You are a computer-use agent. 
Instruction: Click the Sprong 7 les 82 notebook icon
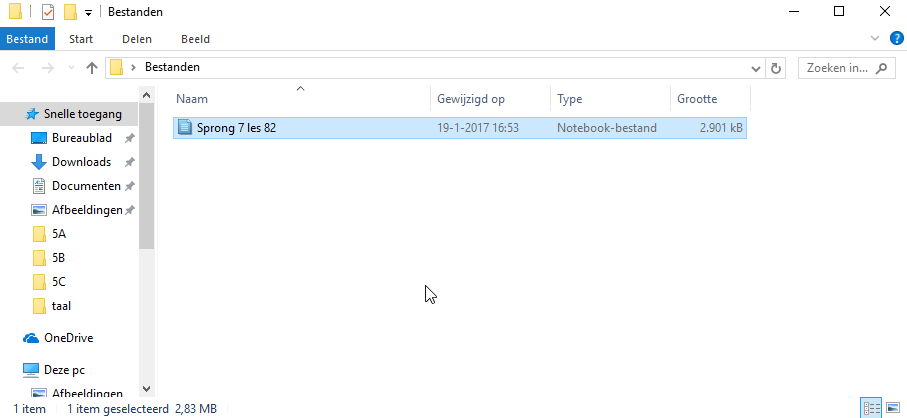click(185, 127)
